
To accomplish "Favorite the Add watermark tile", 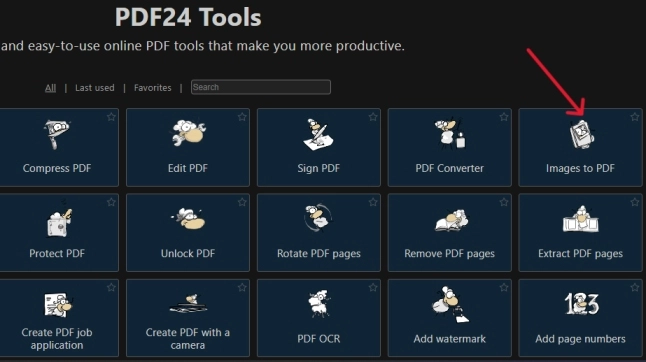I will (x=504, y=287).
